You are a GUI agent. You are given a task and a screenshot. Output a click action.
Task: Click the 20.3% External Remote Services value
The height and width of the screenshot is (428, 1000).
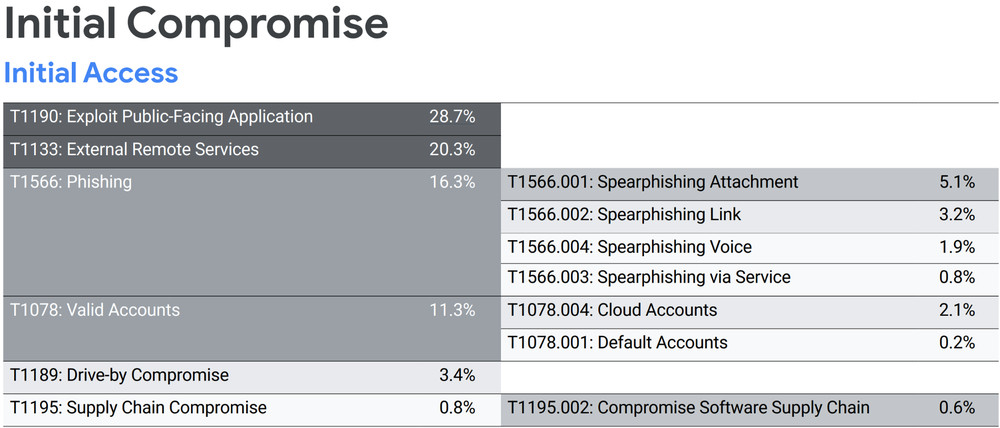point(452,150)
